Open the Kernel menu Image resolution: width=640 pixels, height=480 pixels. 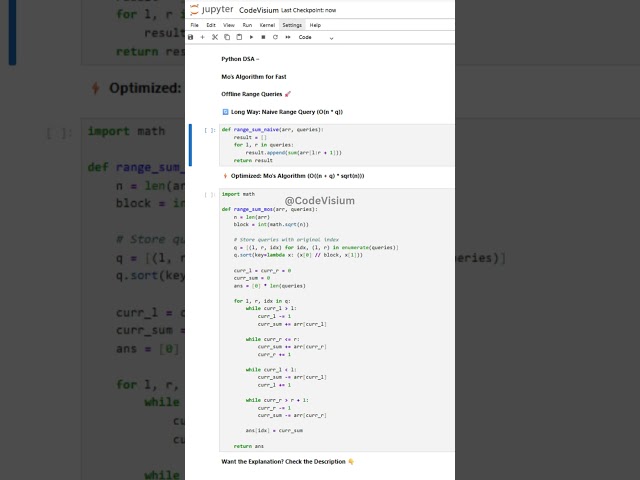(x=267, y=25)
